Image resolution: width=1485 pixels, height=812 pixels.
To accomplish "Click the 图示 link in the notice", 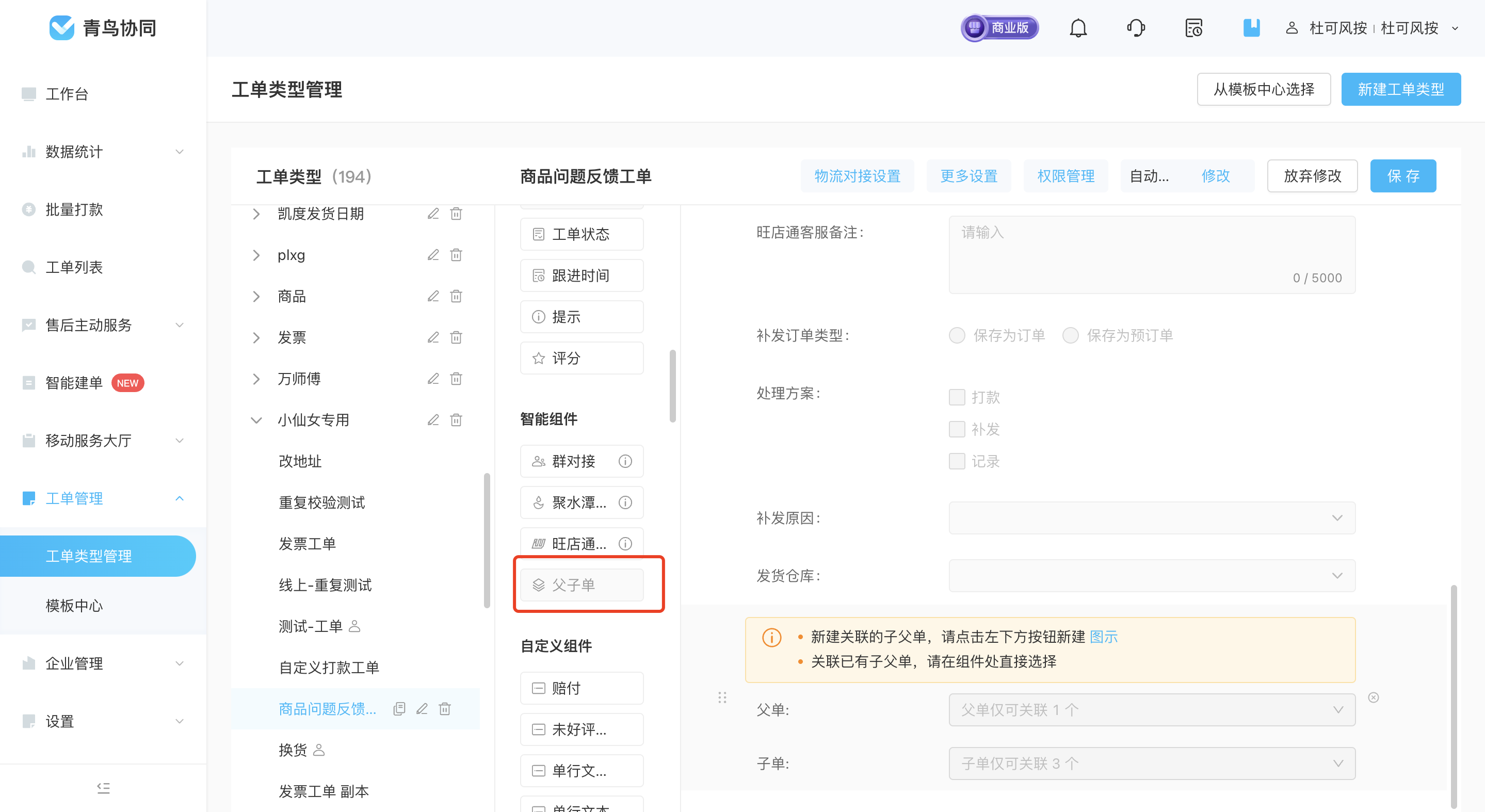I will pos(1104,637).
